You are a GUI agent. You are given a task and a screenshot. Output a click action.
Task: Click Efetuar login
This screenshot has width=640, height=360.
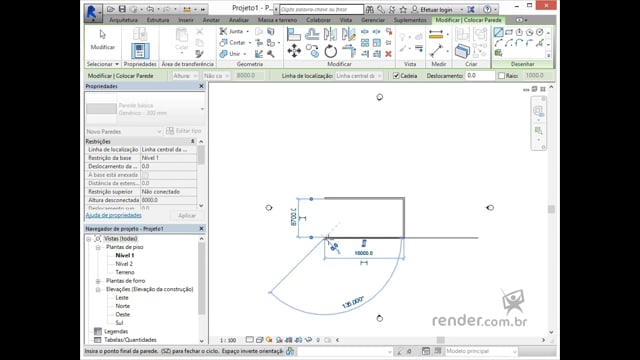click(436, 9)
